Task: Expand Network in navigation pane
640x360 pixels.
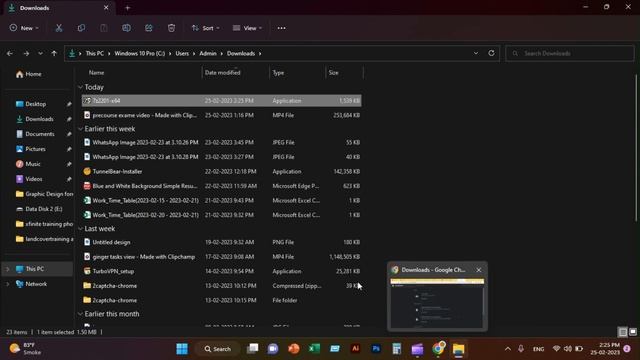Action: (7, 284)
